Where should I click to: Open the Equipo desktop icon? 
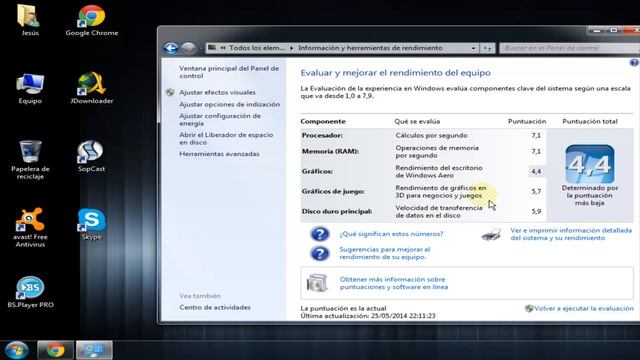(30, 88)
